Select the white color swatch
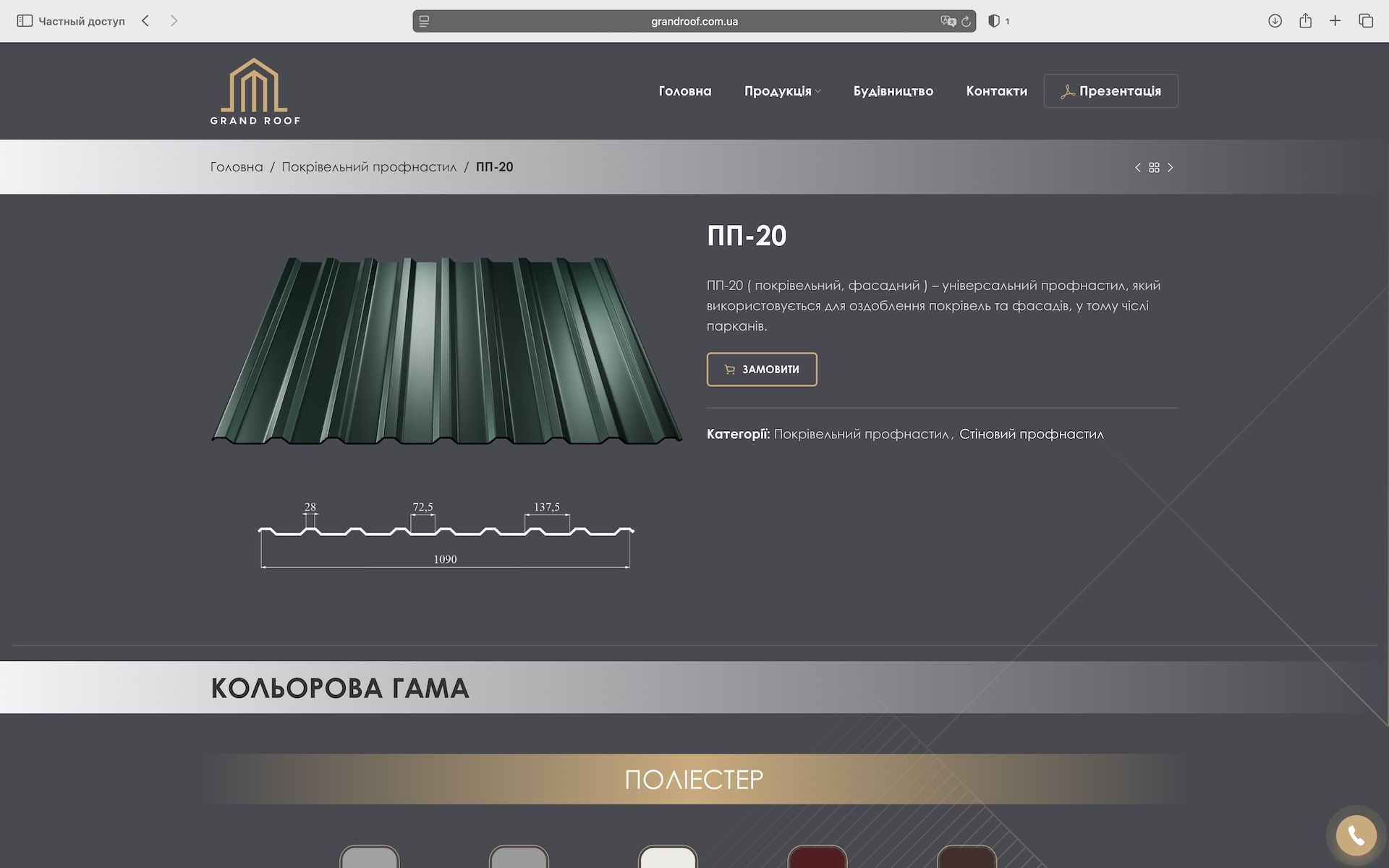The image size is (1389, 868). coord(668,856)
